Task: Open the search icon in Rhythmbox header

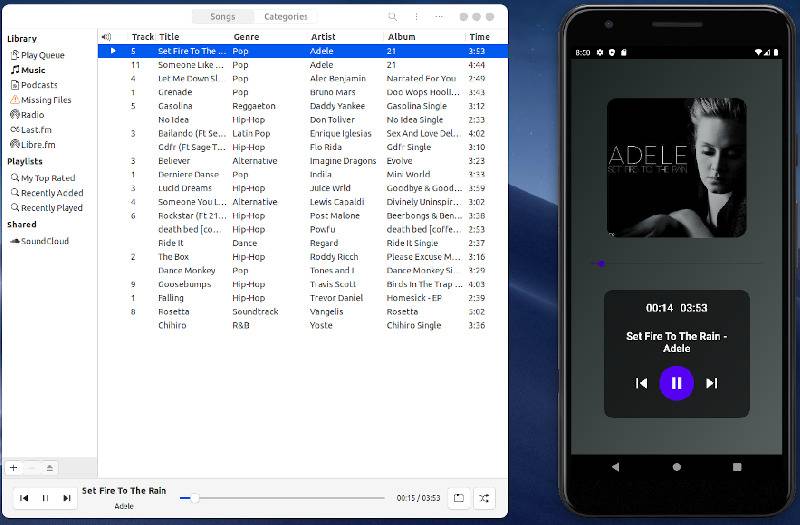Action: pyautogui.click(x=392, y=17)
